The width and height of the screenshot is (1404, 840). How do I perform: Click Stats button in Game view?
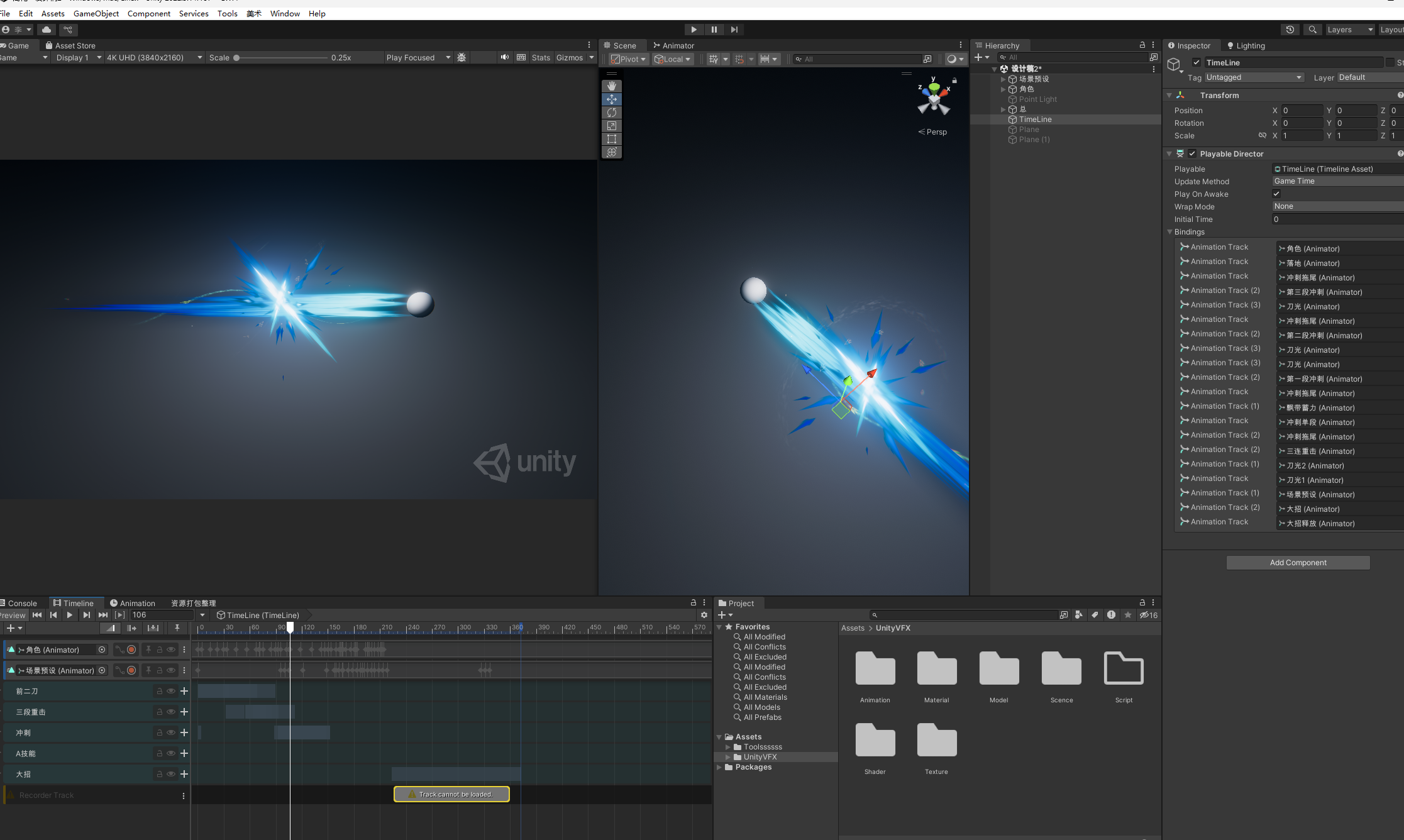(x=541, y=57)
